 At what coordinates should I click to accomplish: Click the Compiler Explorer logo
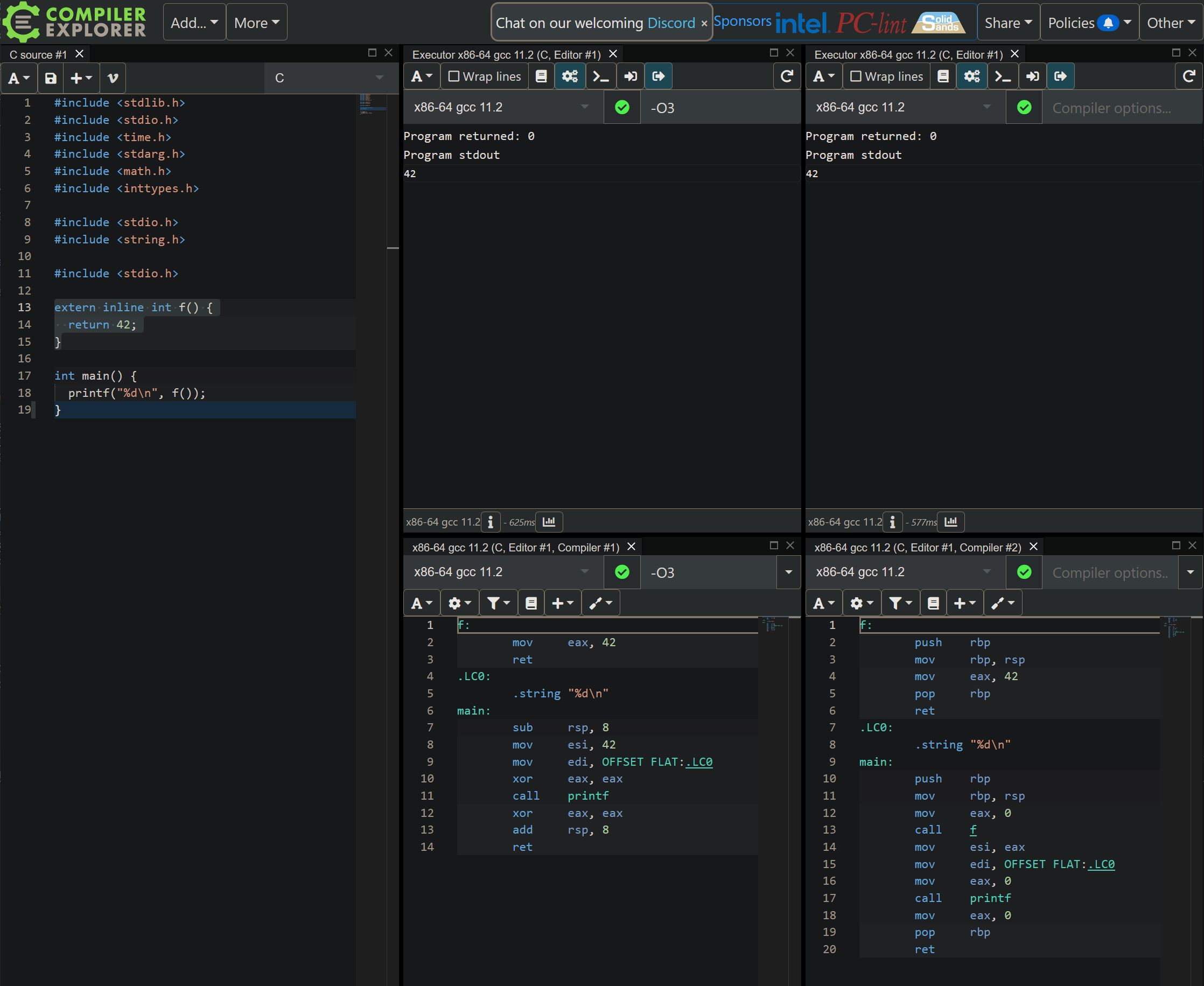tap(74, 22)
